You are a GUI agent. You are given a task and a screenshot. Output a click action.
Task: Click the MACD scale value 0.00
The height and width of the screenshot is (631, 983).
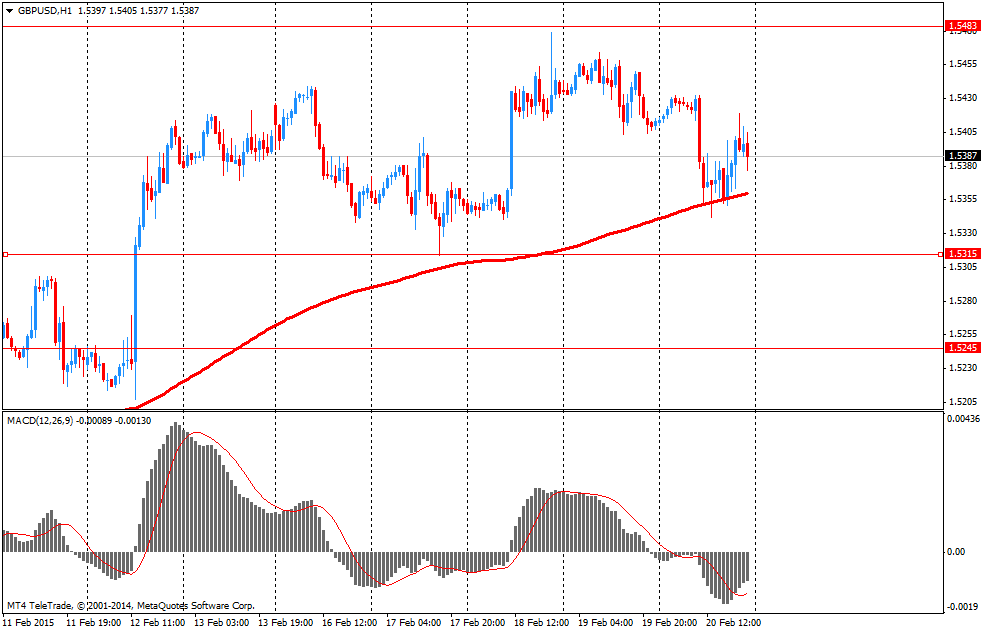(957, 551)
